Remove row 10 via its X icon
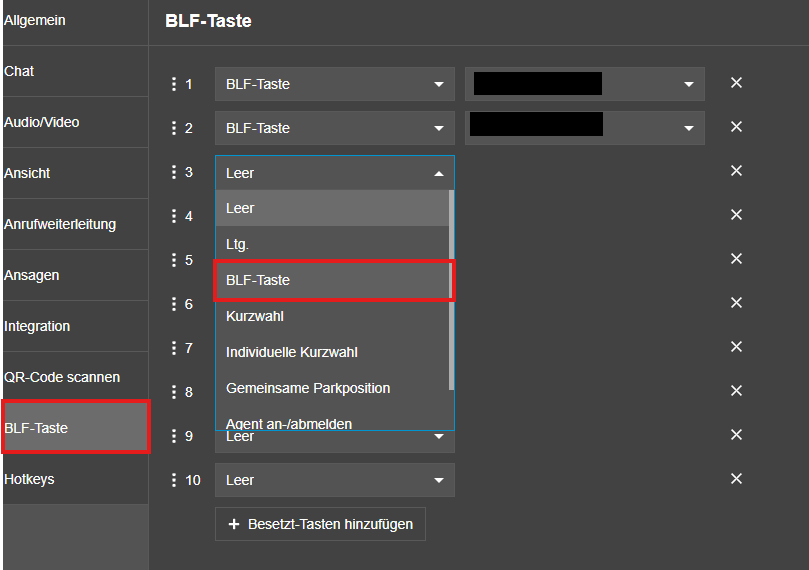Image resolution: width=809 pixels, height=570 pixels. [736, 479]
